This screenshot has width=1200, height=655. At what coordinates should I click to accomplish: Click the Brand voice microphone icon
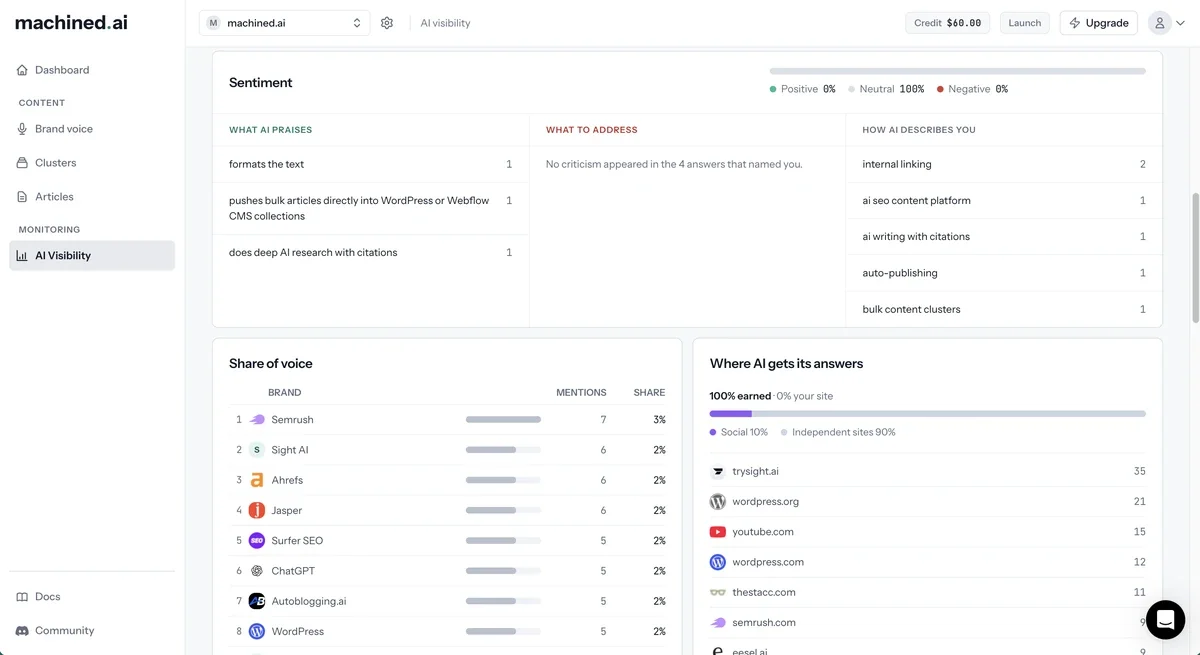(22, 129)
